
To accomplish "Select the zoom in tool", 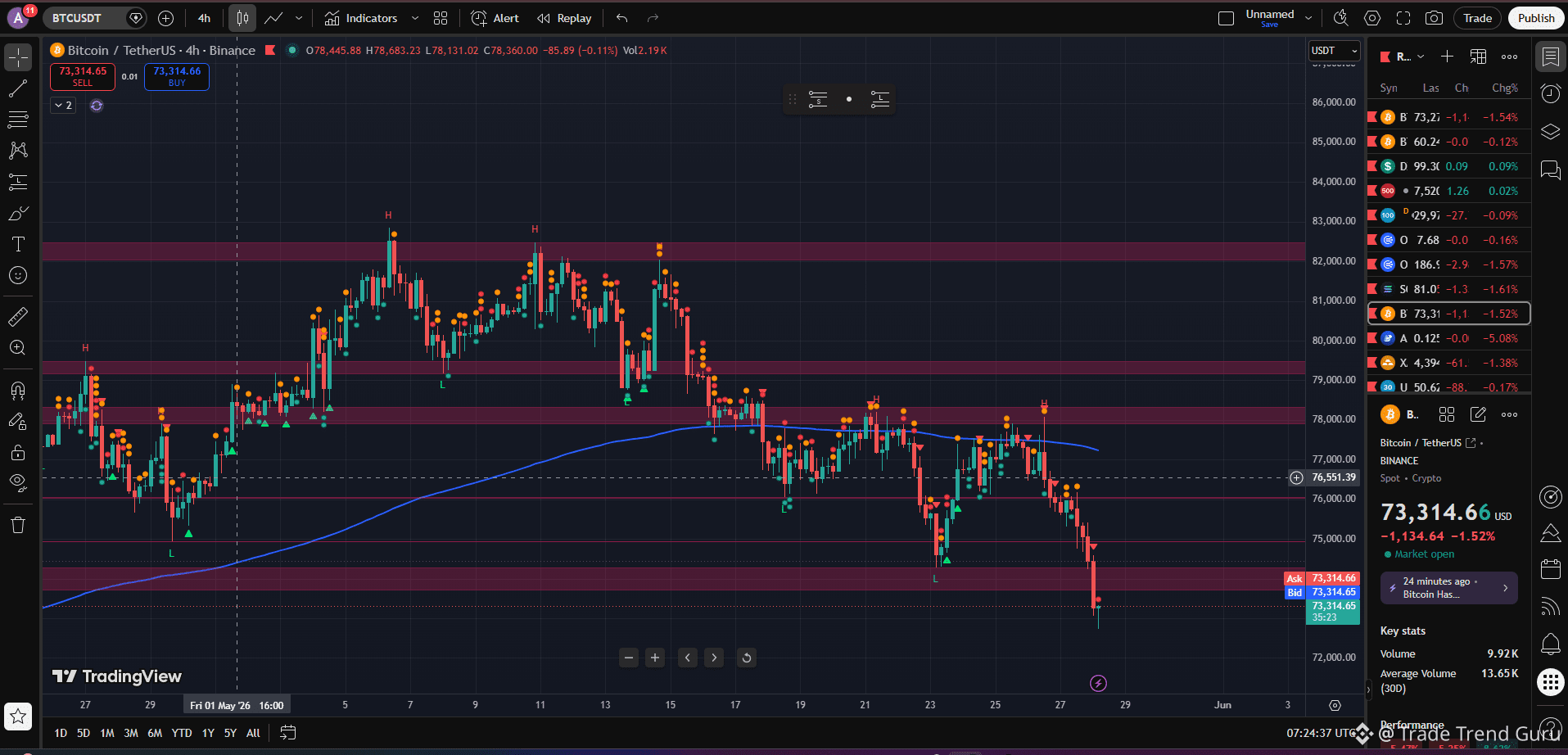I will click(x=18, y=347).
